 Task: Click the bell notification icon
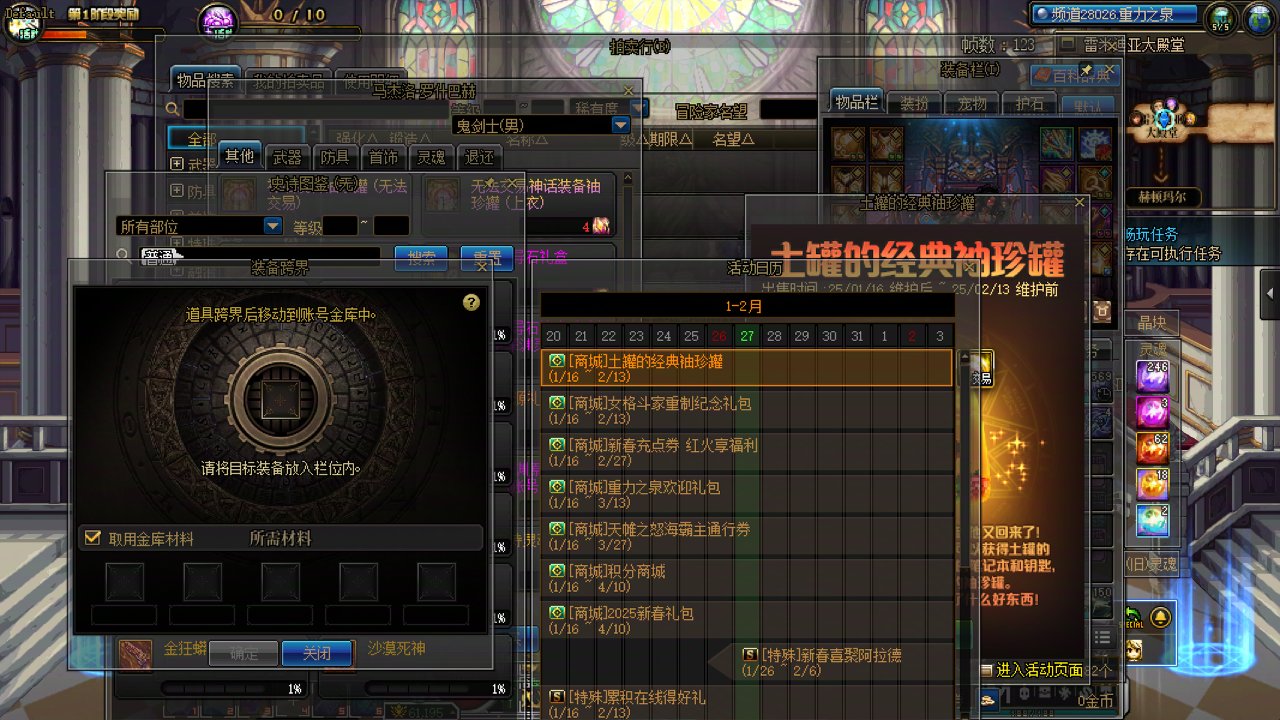1160,616
